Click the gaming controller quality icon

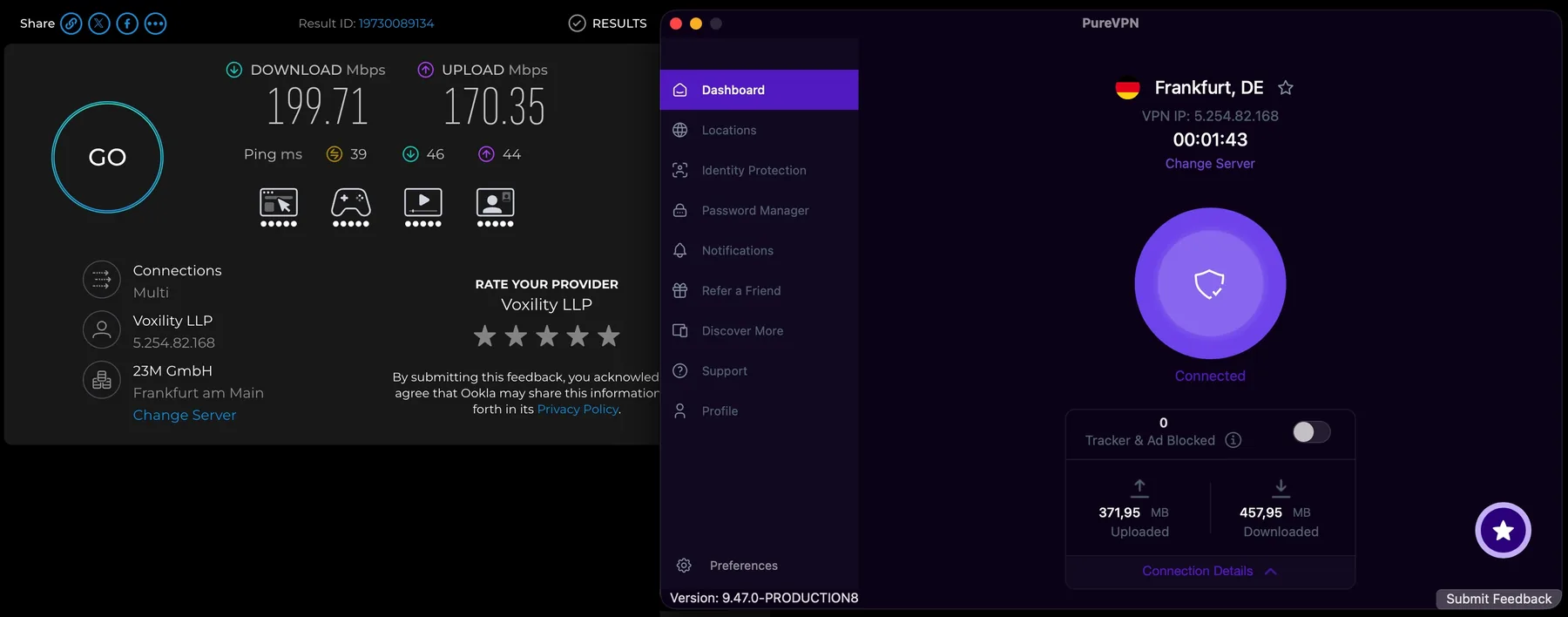tap(351, 207)
